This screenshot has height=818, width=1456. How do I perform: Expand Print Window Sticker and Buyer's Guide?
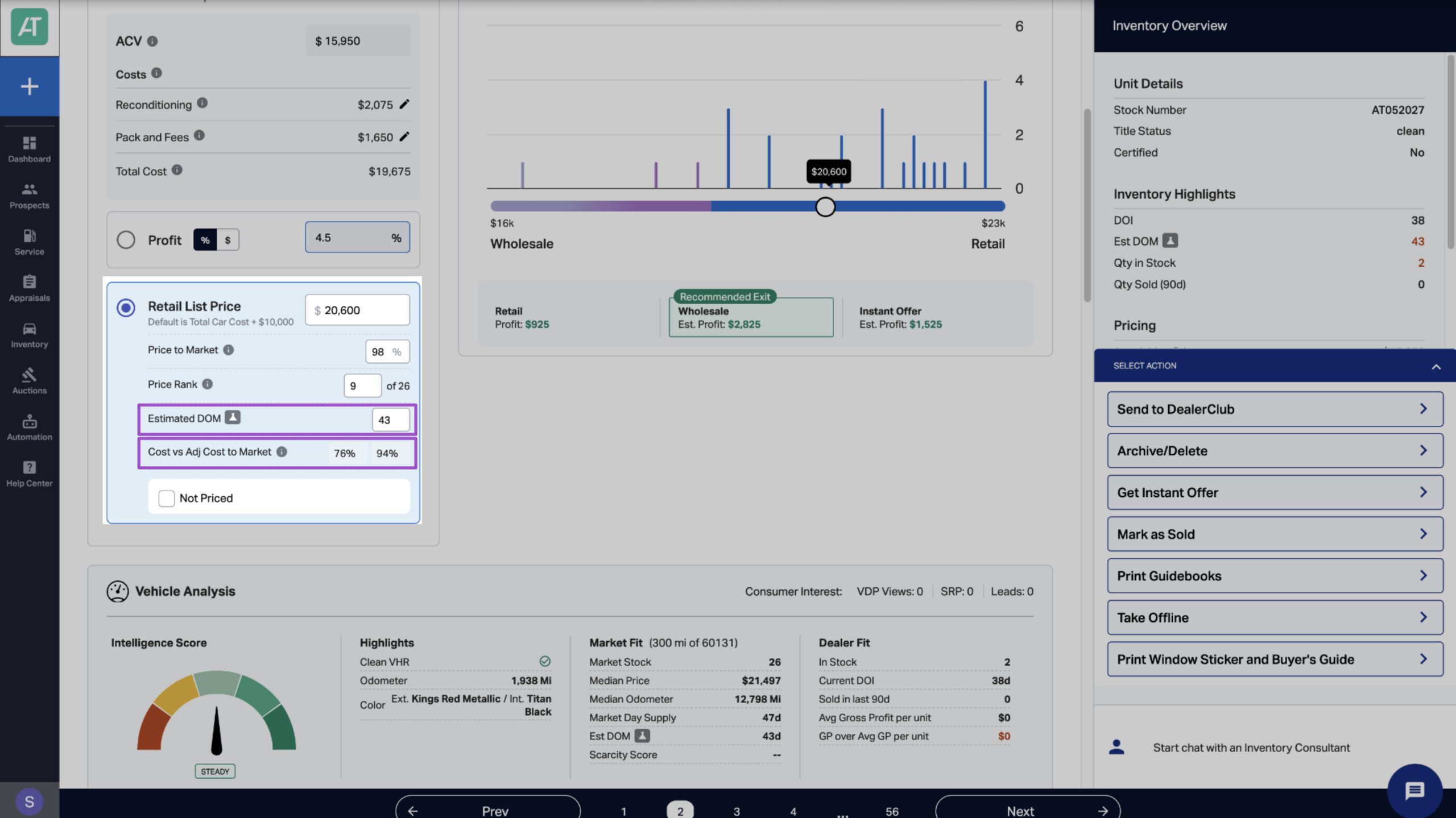tap(1275, 659)
